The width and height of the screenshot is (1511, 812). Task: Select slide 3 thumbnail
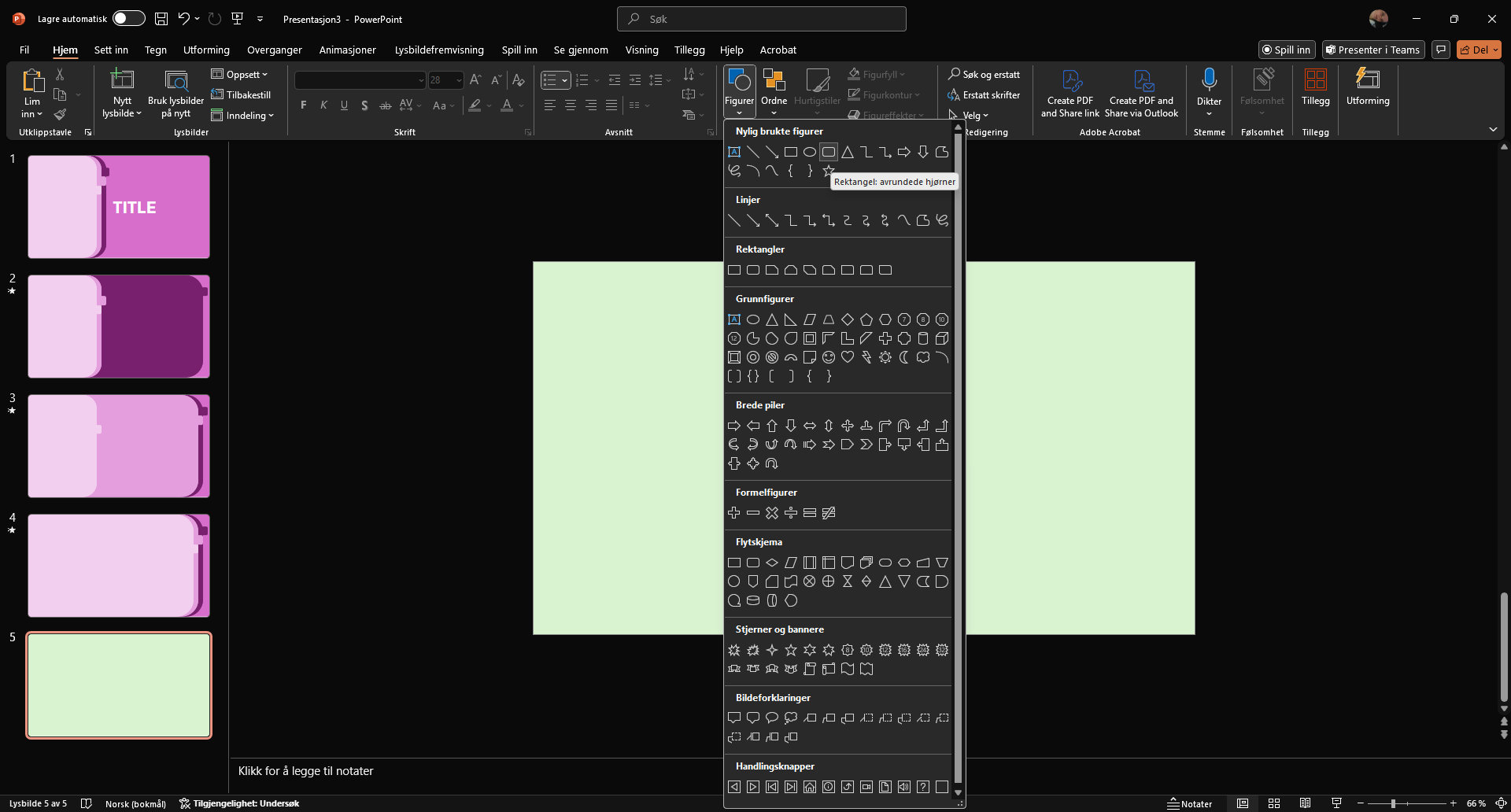pos(119,446)
